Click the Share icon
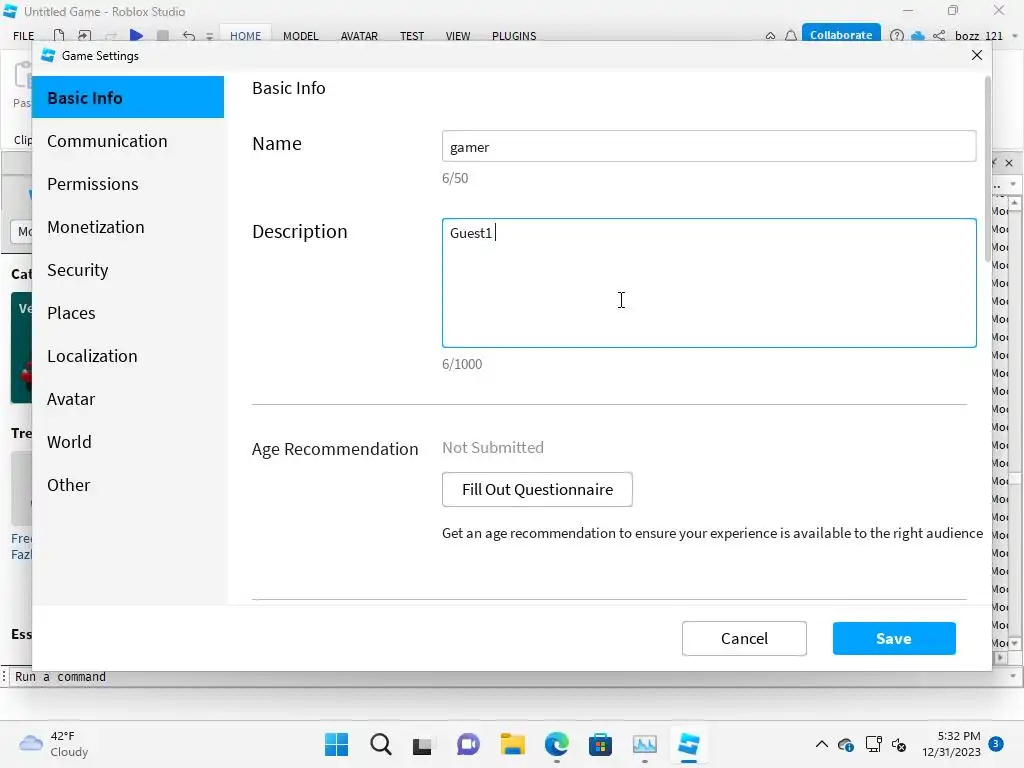Screen dimensions: 1024x768 coord(939,35)
